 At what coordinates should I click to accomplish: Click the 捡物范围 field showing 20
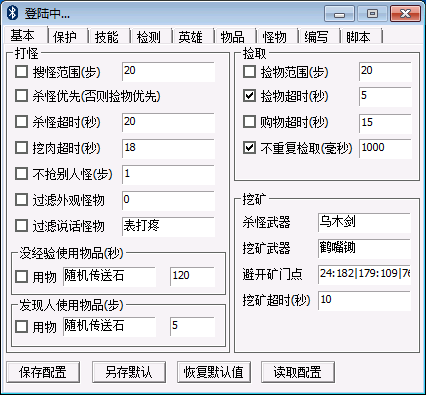[385, 72]
